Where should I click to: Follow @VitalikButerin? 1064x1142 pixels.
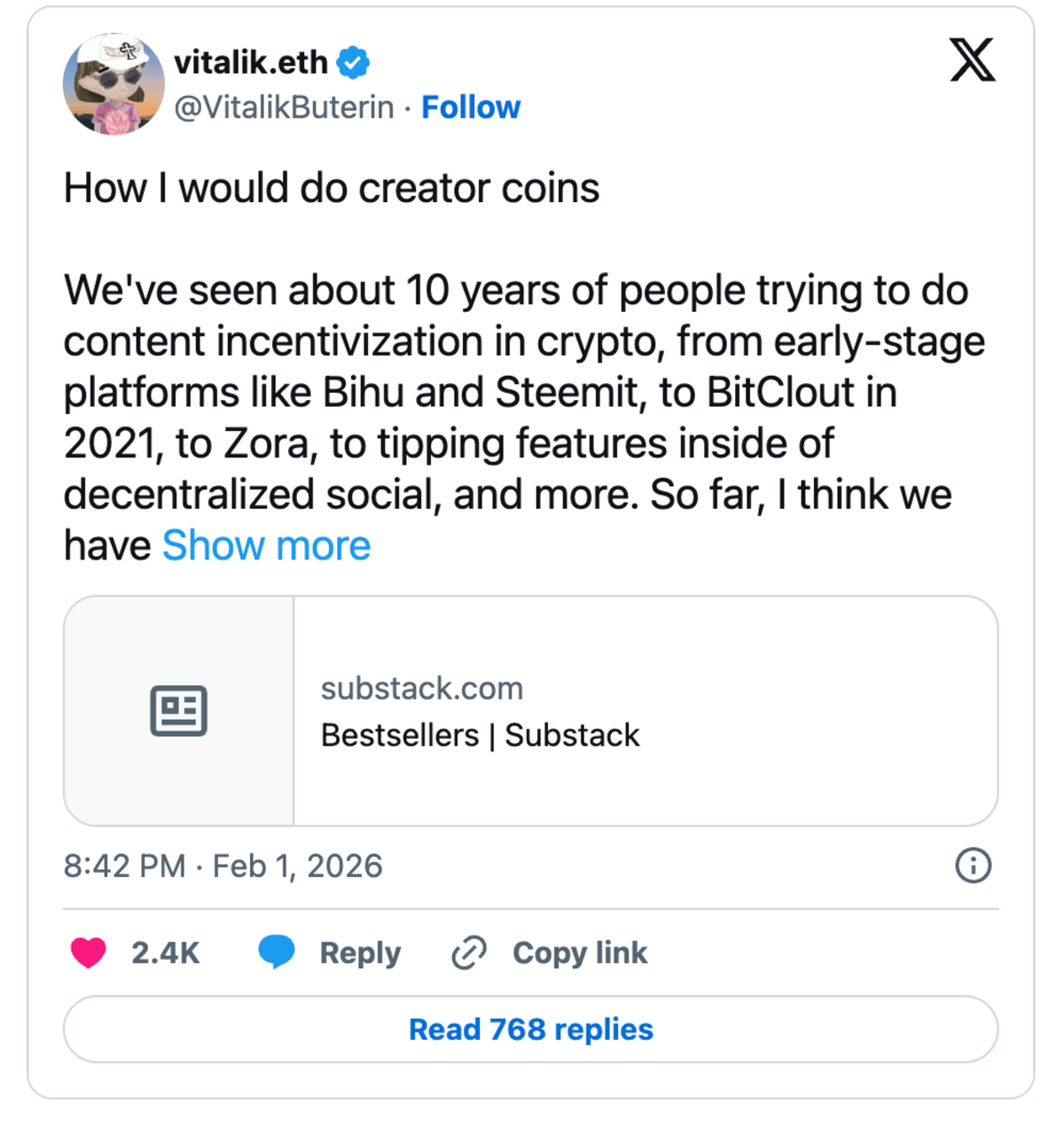tap(471, 106)
